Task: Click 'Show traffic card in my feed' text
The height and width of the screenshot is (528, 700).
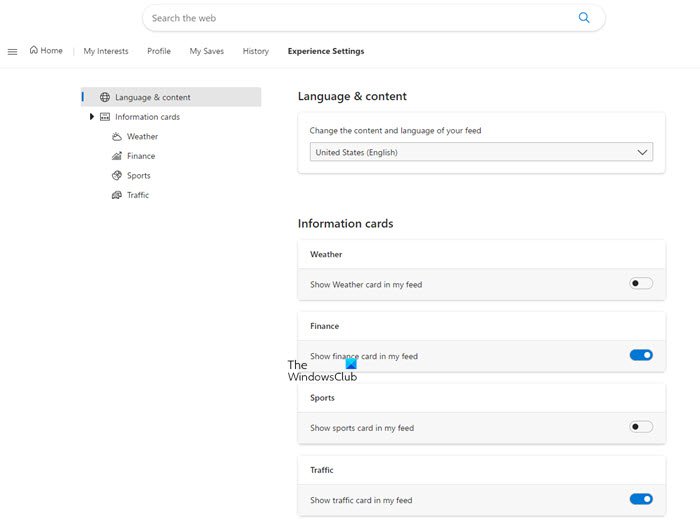Action: click(361, 500)
